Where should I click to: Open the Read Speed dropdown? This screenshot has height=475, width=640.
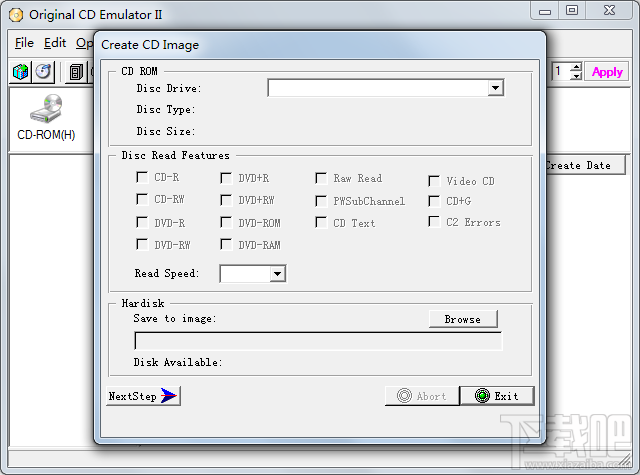click(278, 273)
